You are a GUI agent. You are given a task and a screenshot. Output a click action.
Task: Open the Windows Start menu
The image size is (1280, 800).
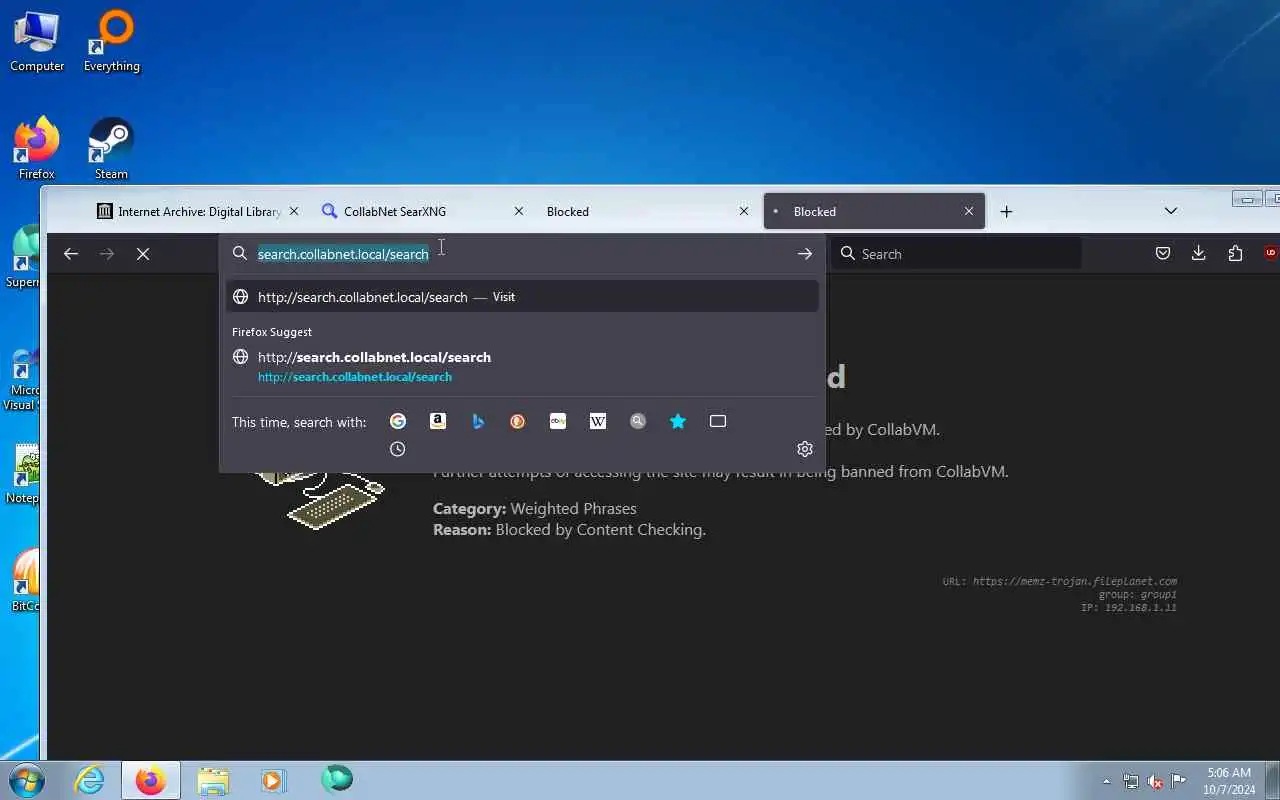click(27, 780)
